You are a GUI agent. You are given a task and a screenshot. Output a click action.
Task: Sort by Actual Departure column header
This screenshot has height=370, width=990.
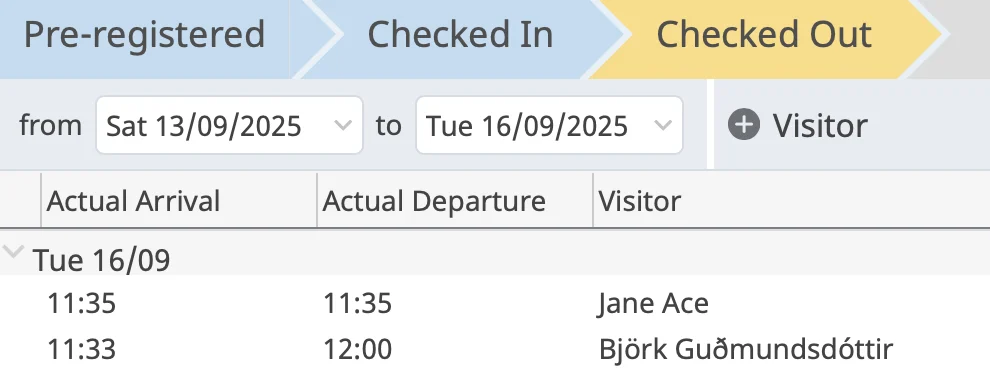(455, 201)
